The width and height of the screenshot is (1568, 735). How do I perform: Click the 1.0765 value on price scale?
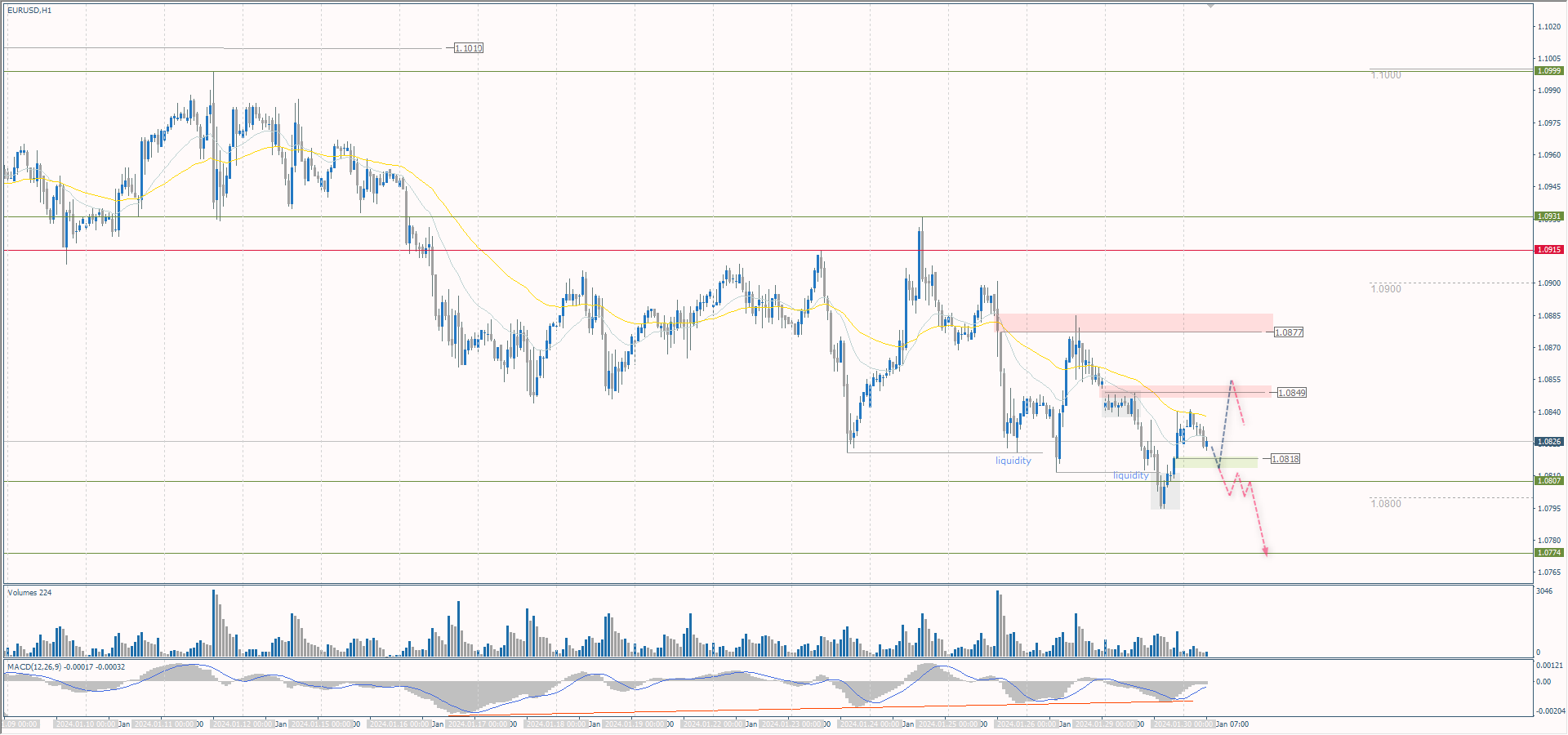(x=1549, y=572)
